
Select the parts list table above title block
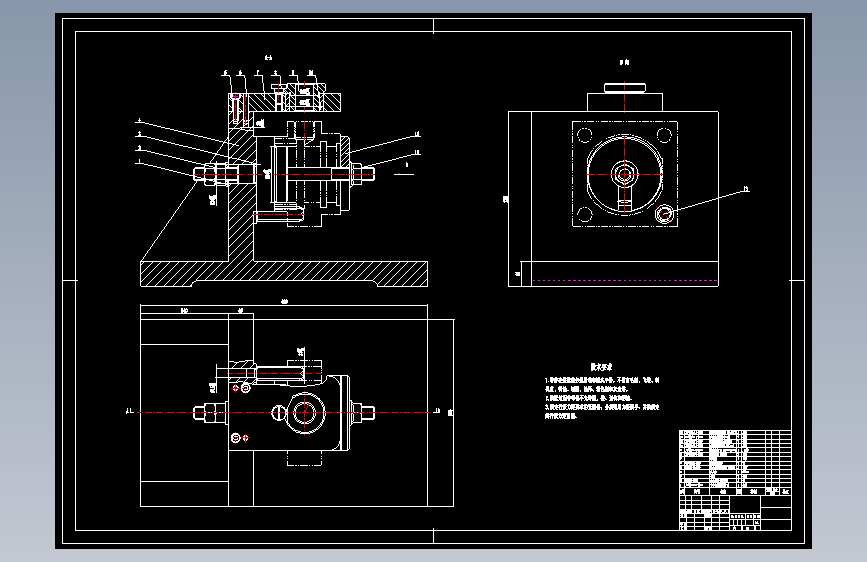[735, 462]
